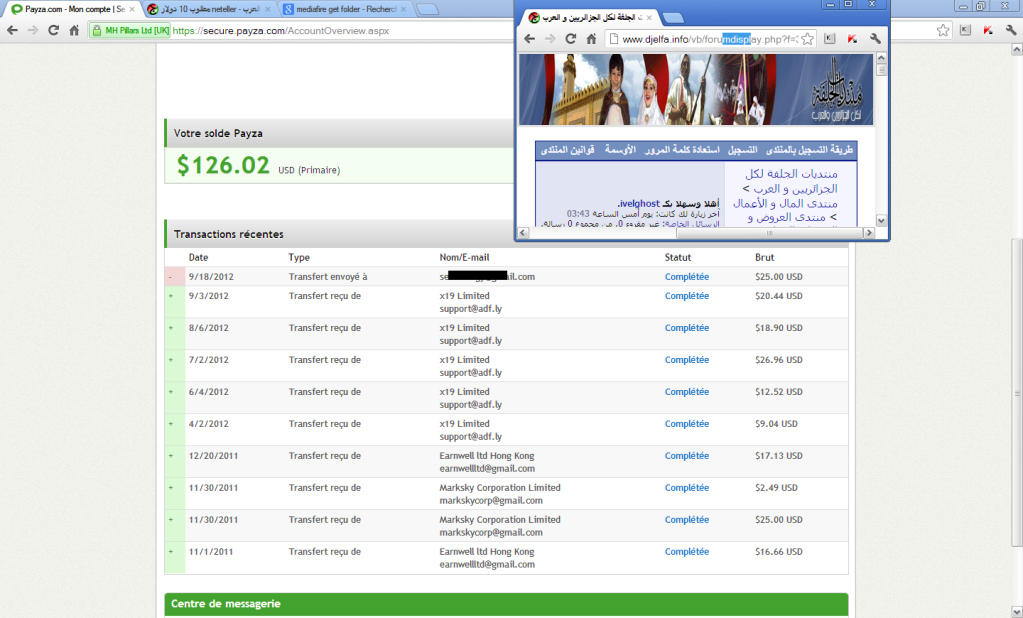Reload the Payza account page
1023x618 pixels.
pyautogui.click(x=53, y=30)
